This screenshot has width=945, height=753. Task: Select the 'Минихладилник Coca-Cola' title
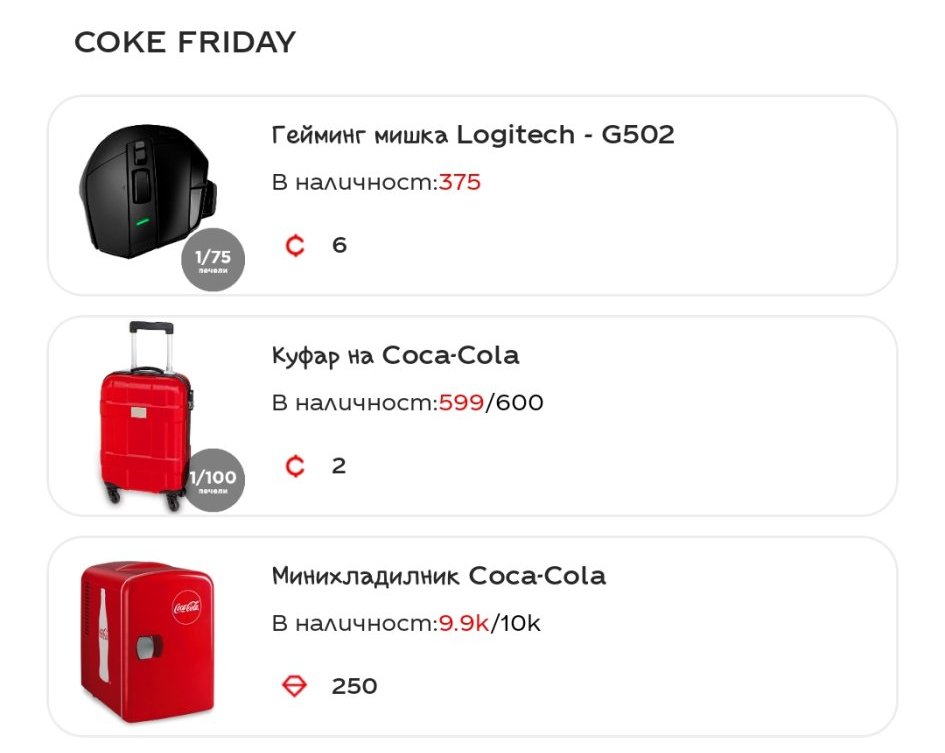pos(438,576)
